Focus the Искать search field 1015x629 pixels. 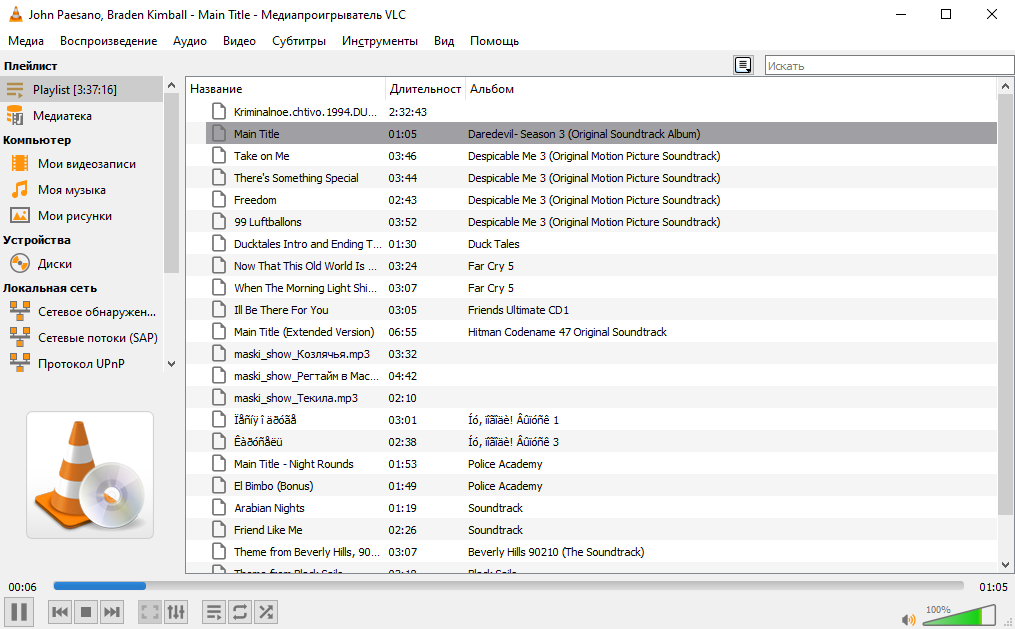coord(889,65)
